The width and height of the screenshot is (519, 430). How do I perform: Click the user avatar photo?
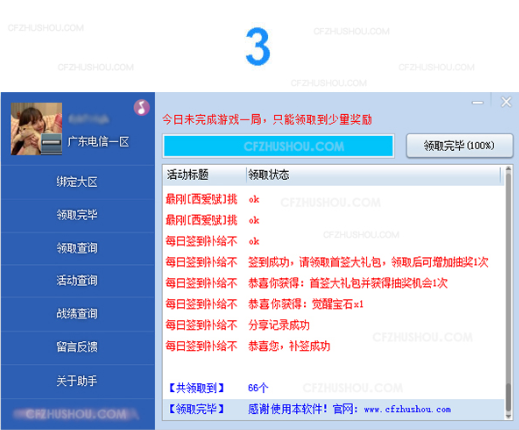tap(36, 129)
